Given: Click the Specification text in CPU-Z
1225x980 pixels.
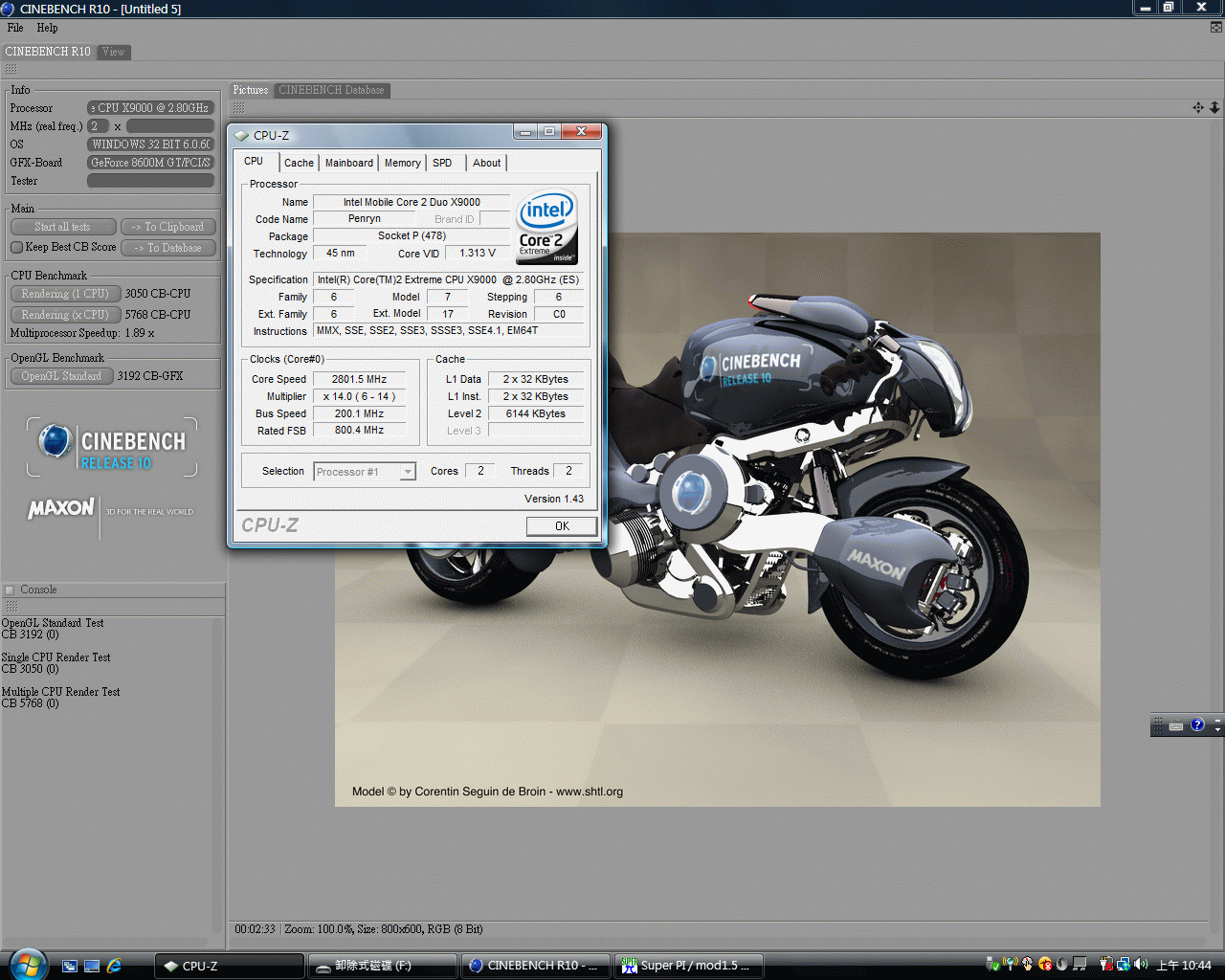Looking at the screenshot, I should tap(449, 279).
